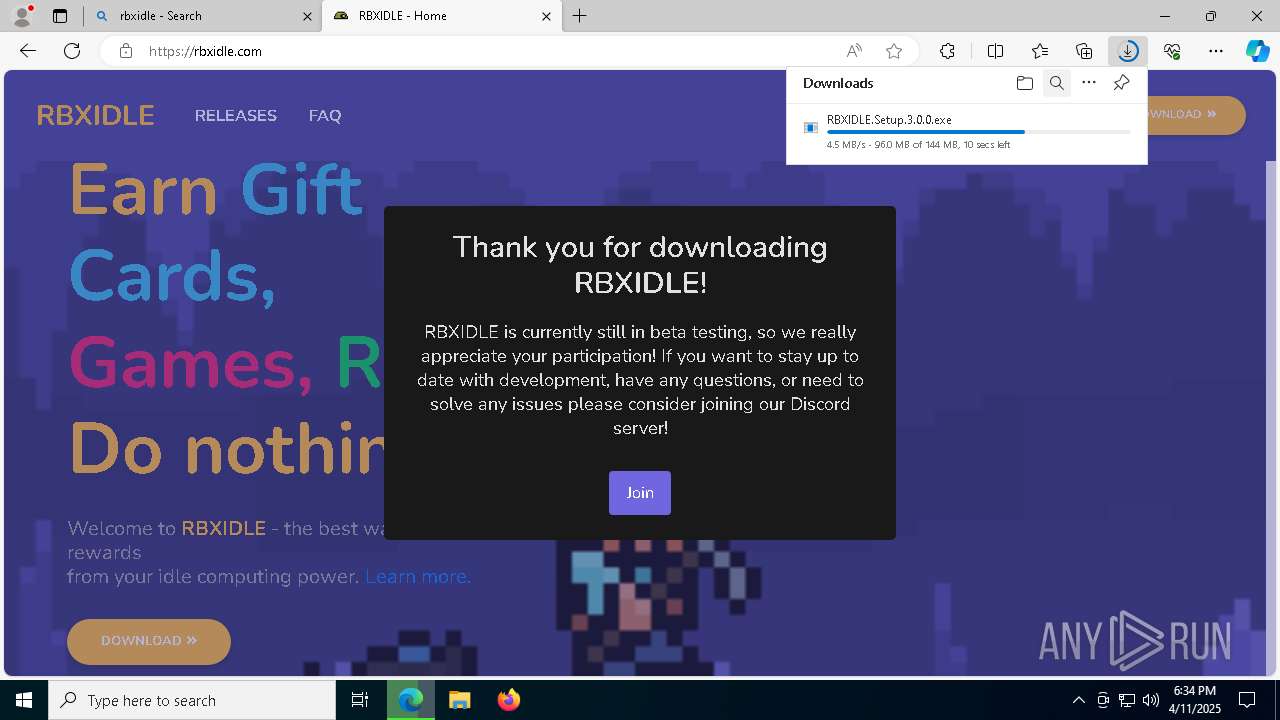The height and width of the screenshot is (720, 1280).
Task: Launch Firefox from taskbar
Action: pyautogui.click(x=508, y=700)
